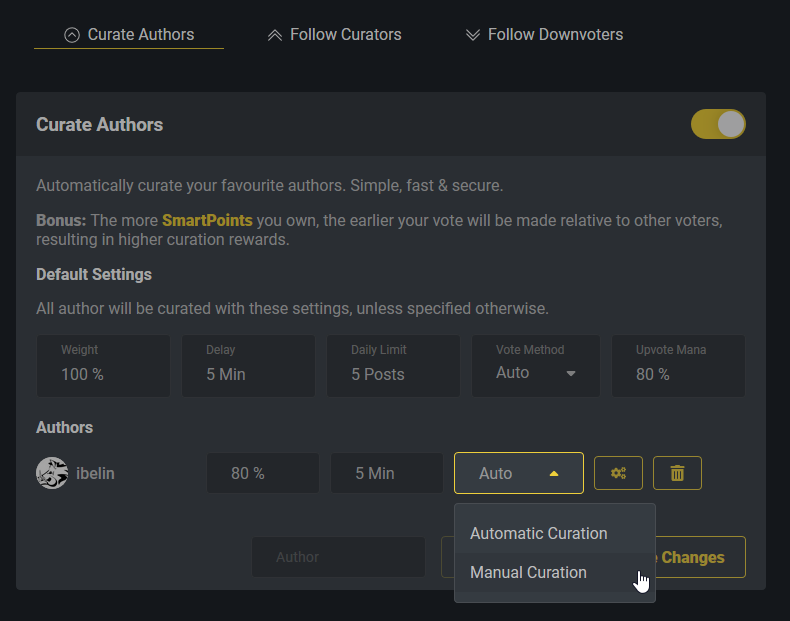Switch to the Follow Curators tab
The image size is (790, 621).
345,35
